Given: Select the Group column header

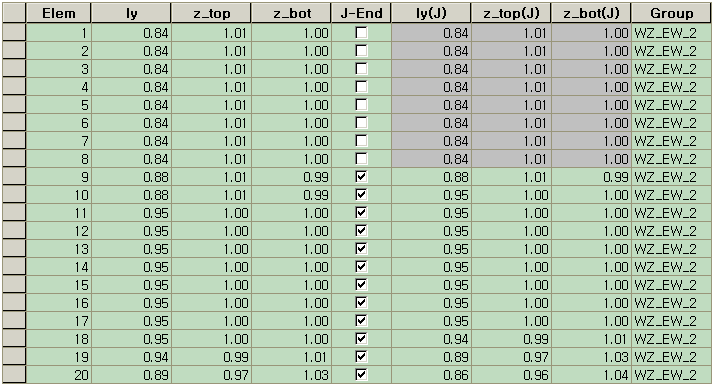Looking at the screenshot, I should click(x=671, y=13).
